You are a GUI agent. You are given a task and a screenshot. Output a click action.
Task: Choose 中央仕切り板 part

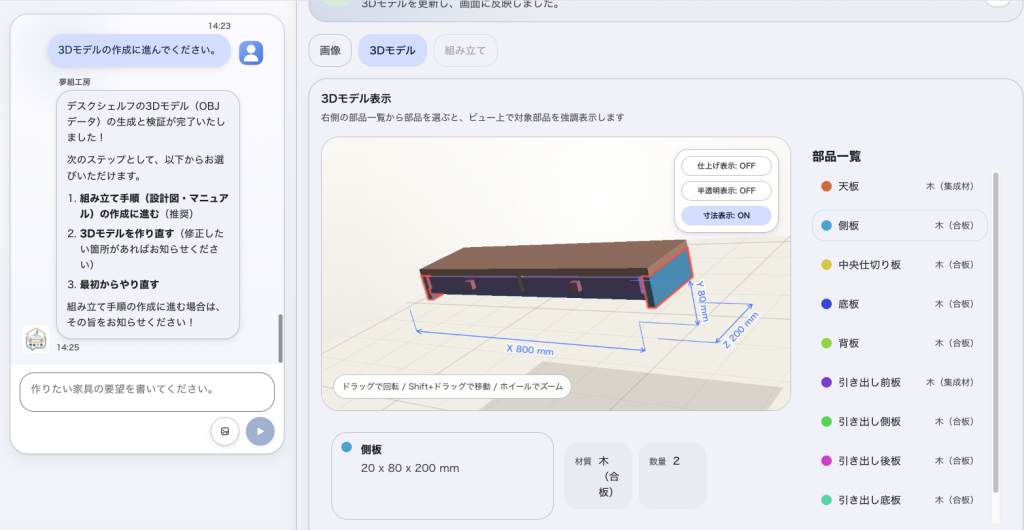pyautogui.click(x=899, y=265)
